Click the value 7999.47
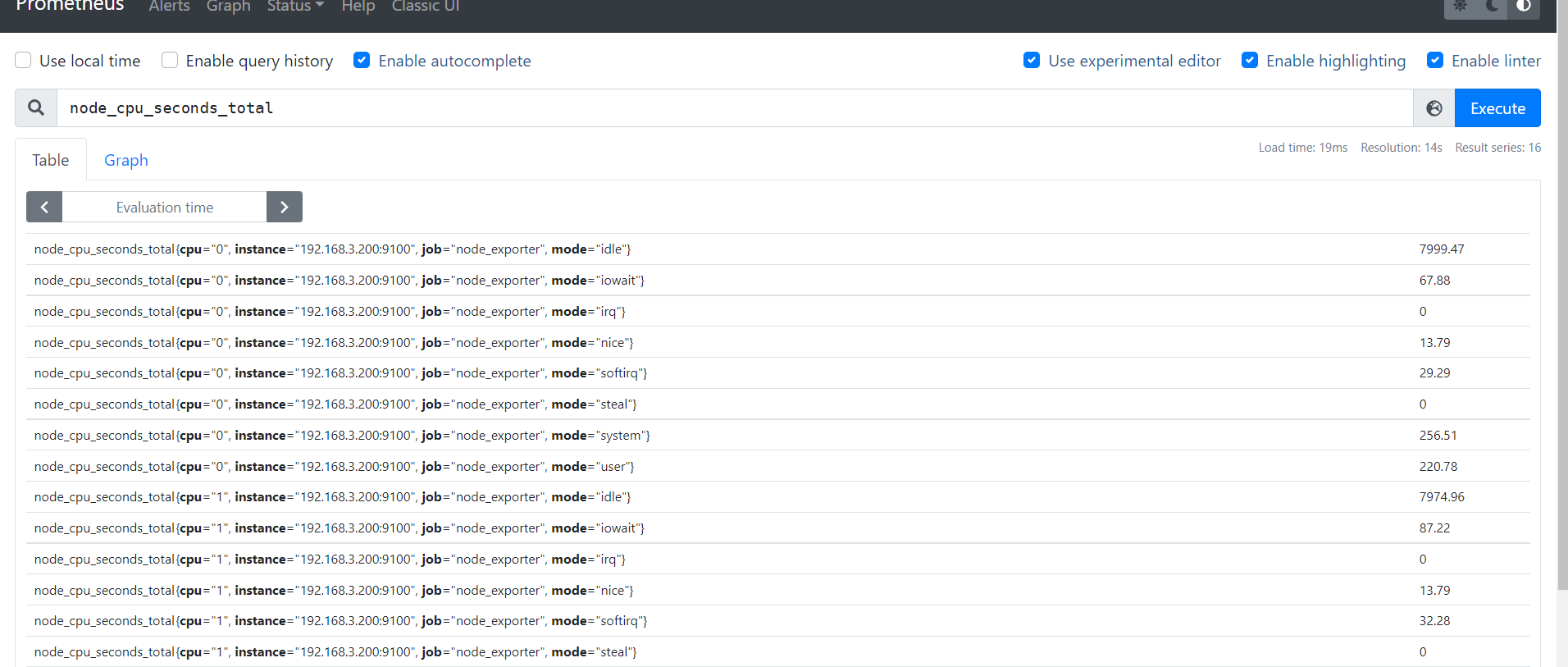 tap(1442, 249)
